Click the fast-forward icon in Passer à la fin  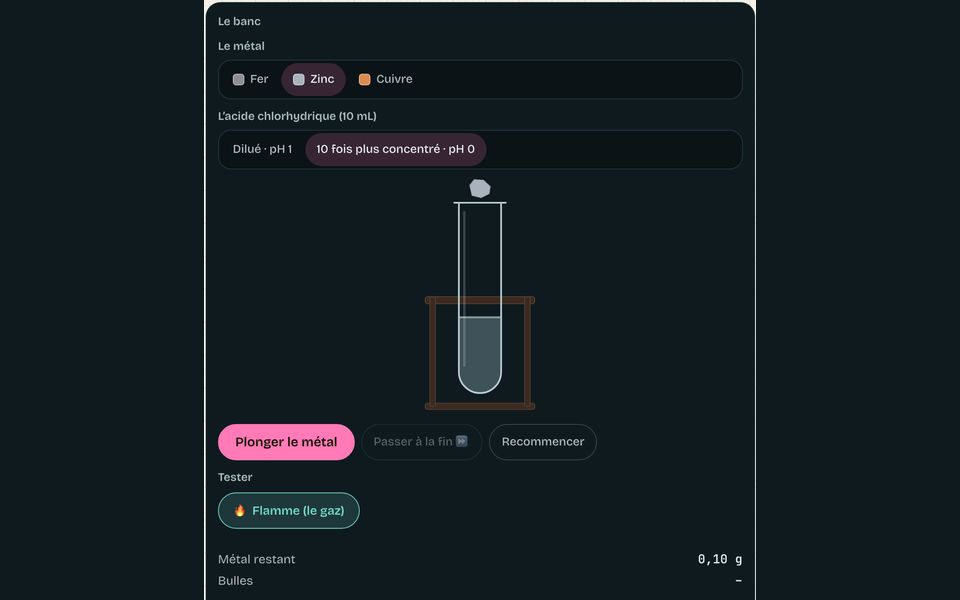(x=462, y=441)
